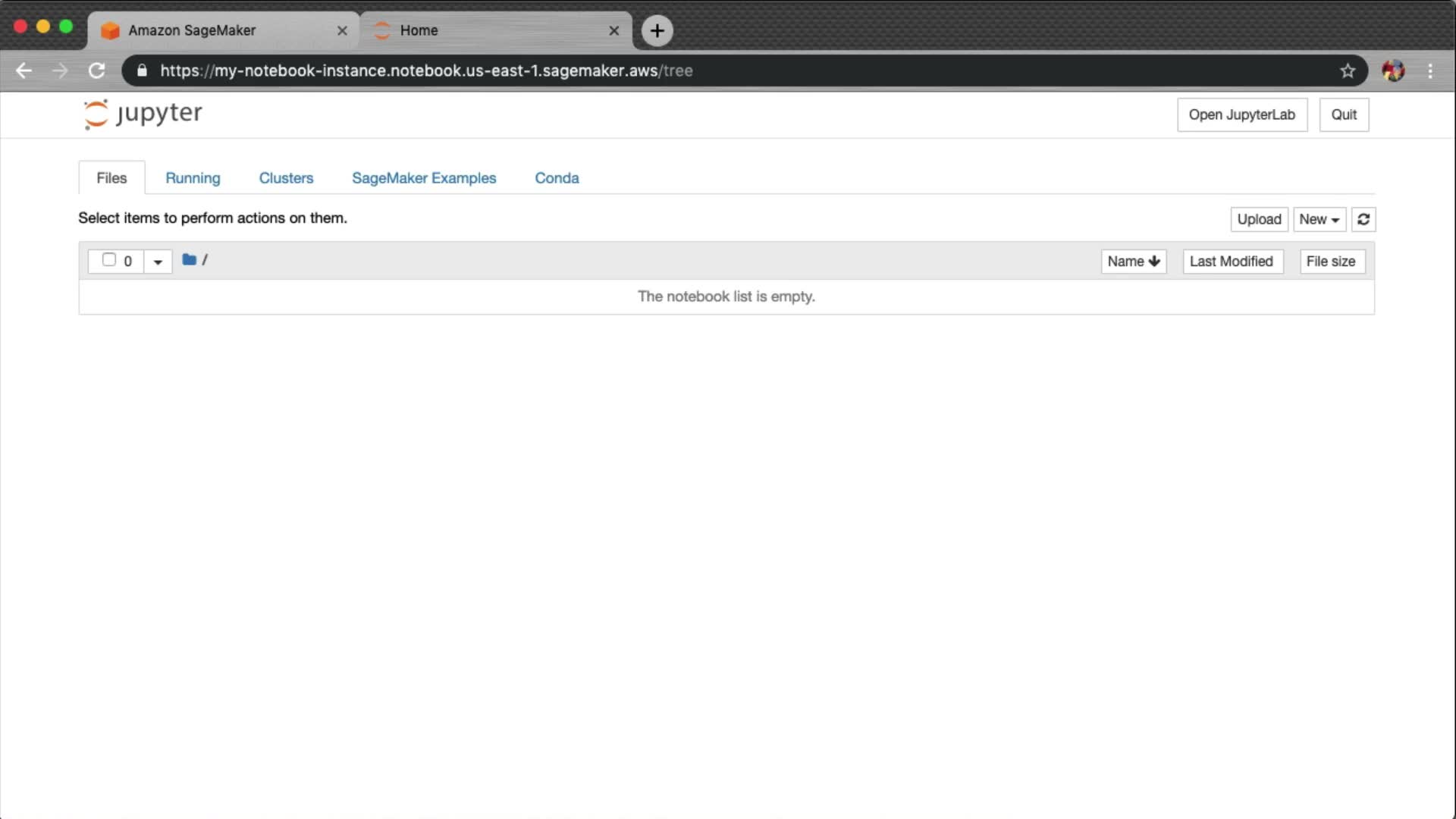Bookmark this page with the star icon

point(1347,71)
